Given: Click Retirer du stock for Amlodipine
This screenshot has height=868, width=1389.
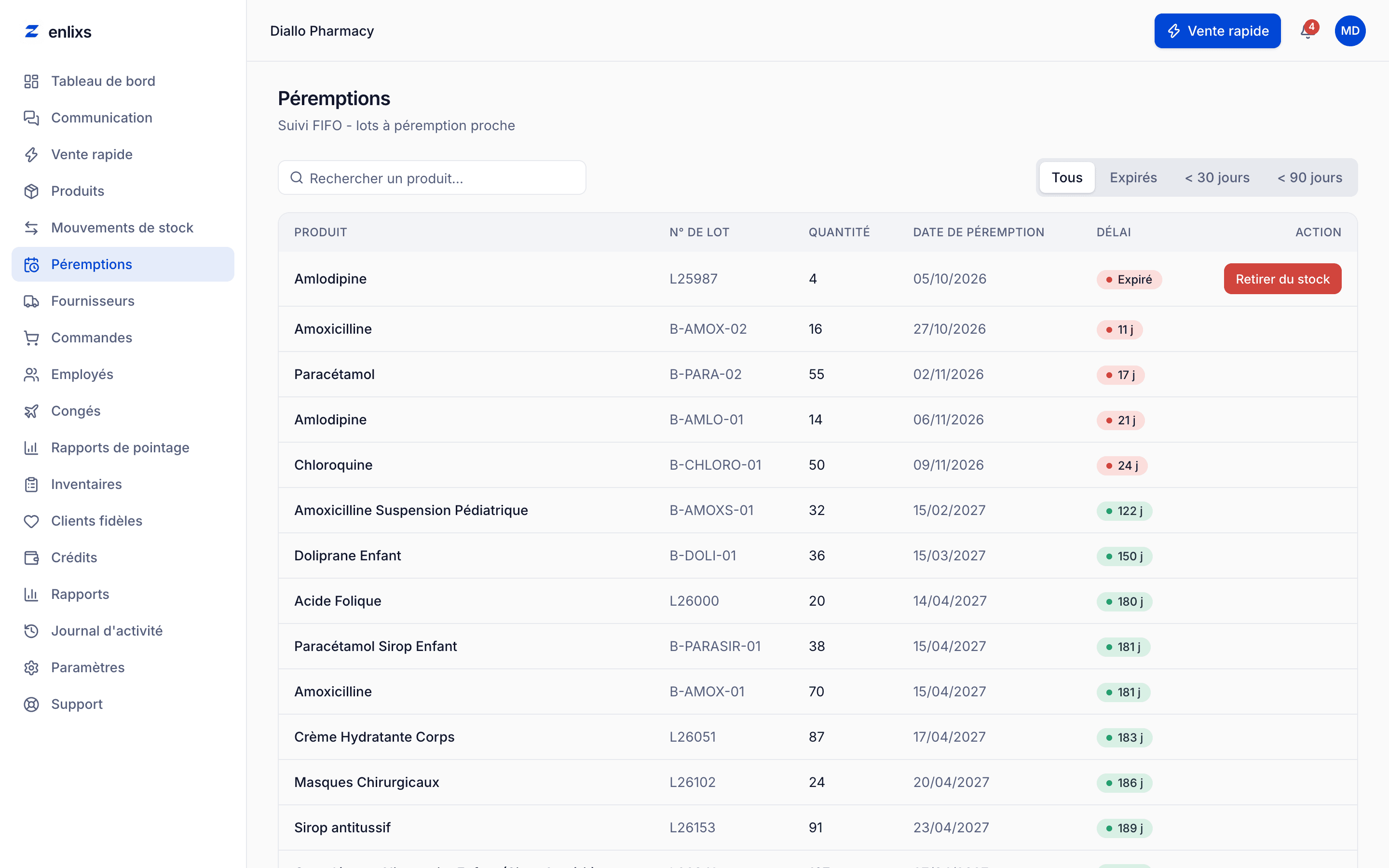Looking at the screenshot, I should click(1282, 279).
